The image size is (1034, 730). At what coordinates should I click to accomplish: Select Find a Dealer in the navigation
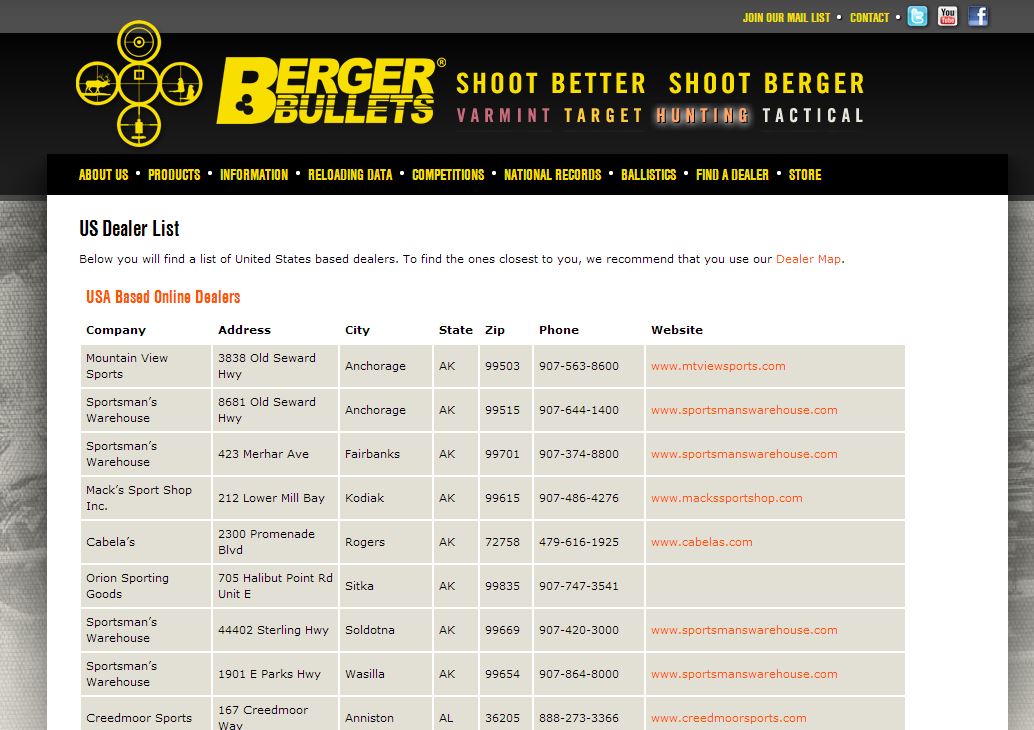coord(733,175)
